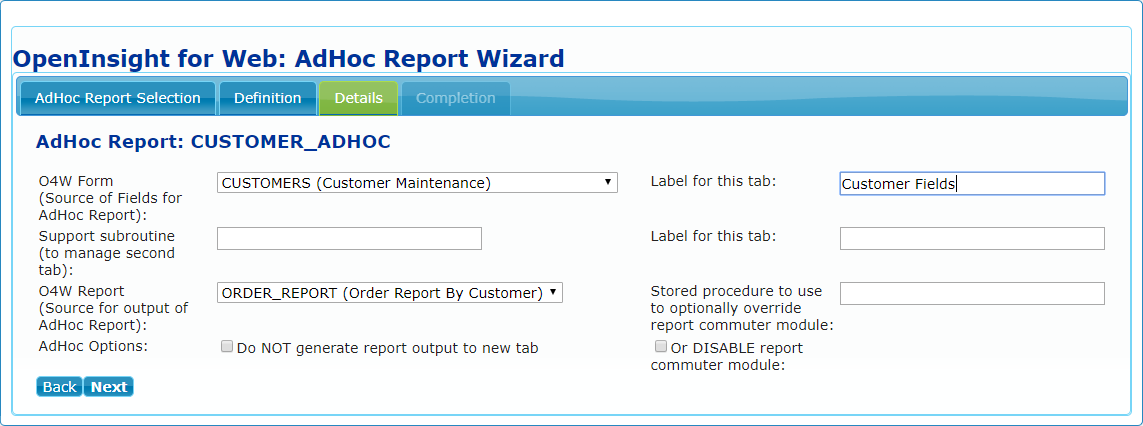Tick the DISABLE report commuter module checkbox
Viewport: 1143px width, 426px height.
(660, 346)
